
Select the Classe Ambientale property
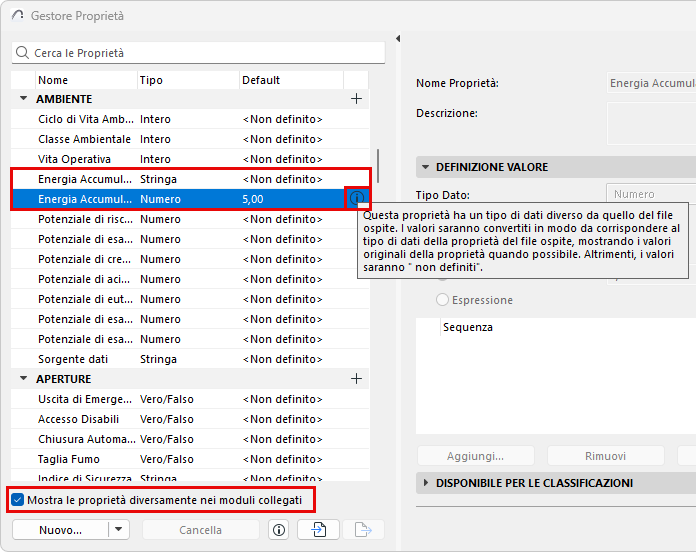[190, 139]
